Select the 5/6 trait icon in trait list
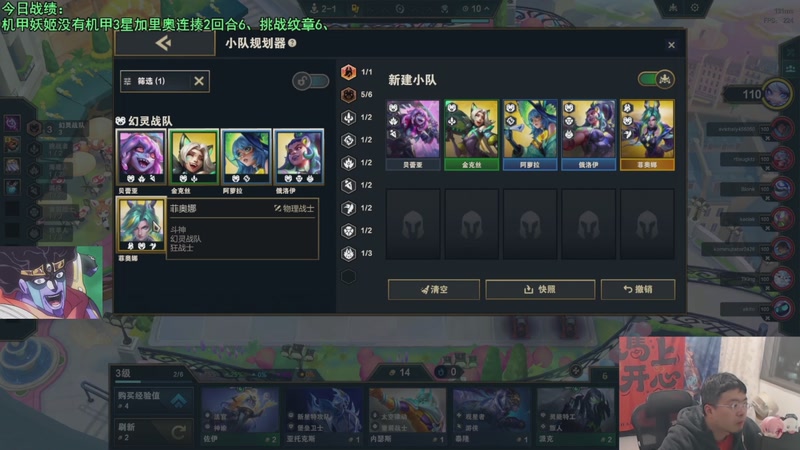The height and width of the screenshot is (450, 800). coord(348,94)
